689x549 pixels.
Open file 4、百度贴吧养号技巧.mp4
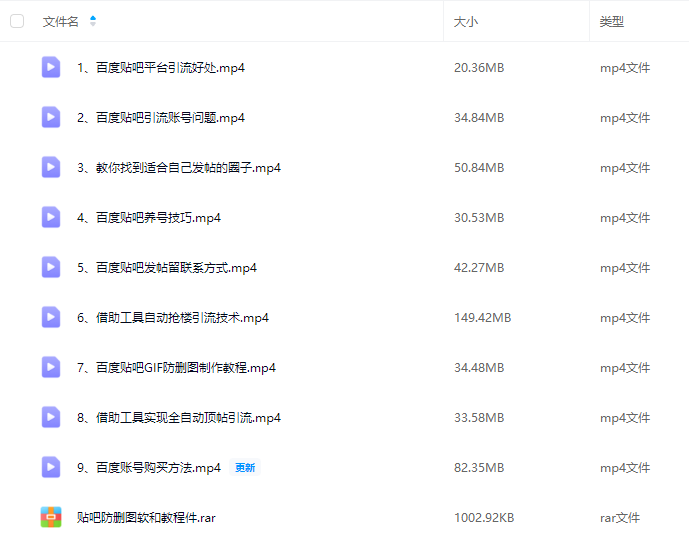coord(149,218)
